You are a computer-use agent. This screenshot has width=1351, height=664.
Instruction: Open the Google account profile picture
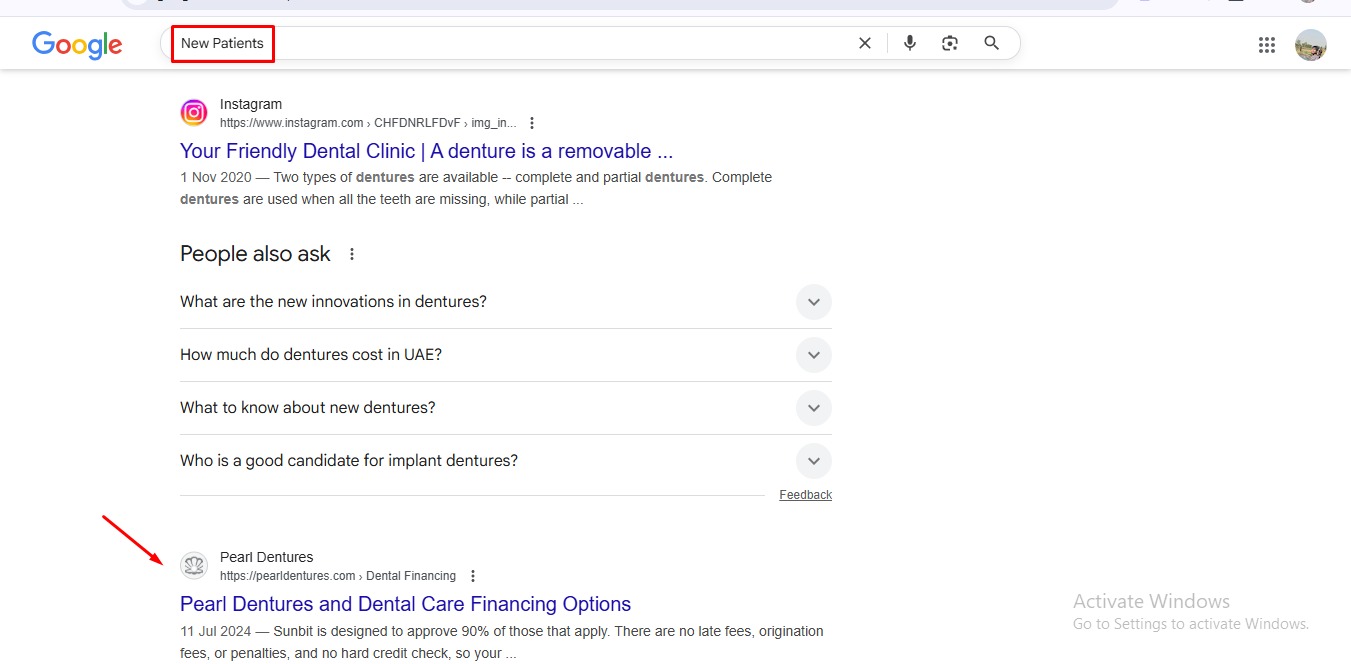click(x=1310, y=44)
